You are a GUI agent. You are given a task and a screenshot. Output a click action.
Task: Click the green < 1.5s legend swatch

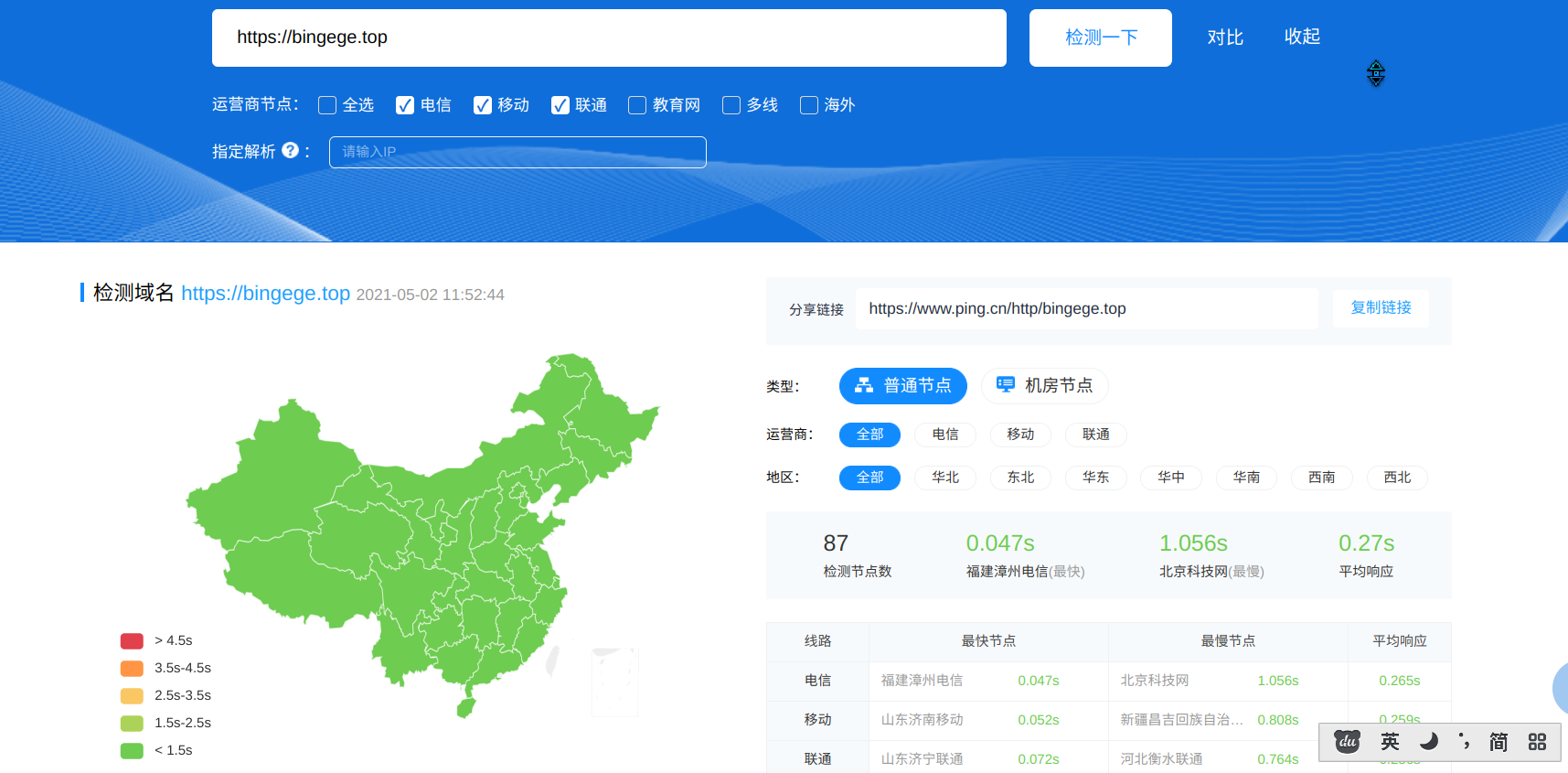[x=132, y=750]
